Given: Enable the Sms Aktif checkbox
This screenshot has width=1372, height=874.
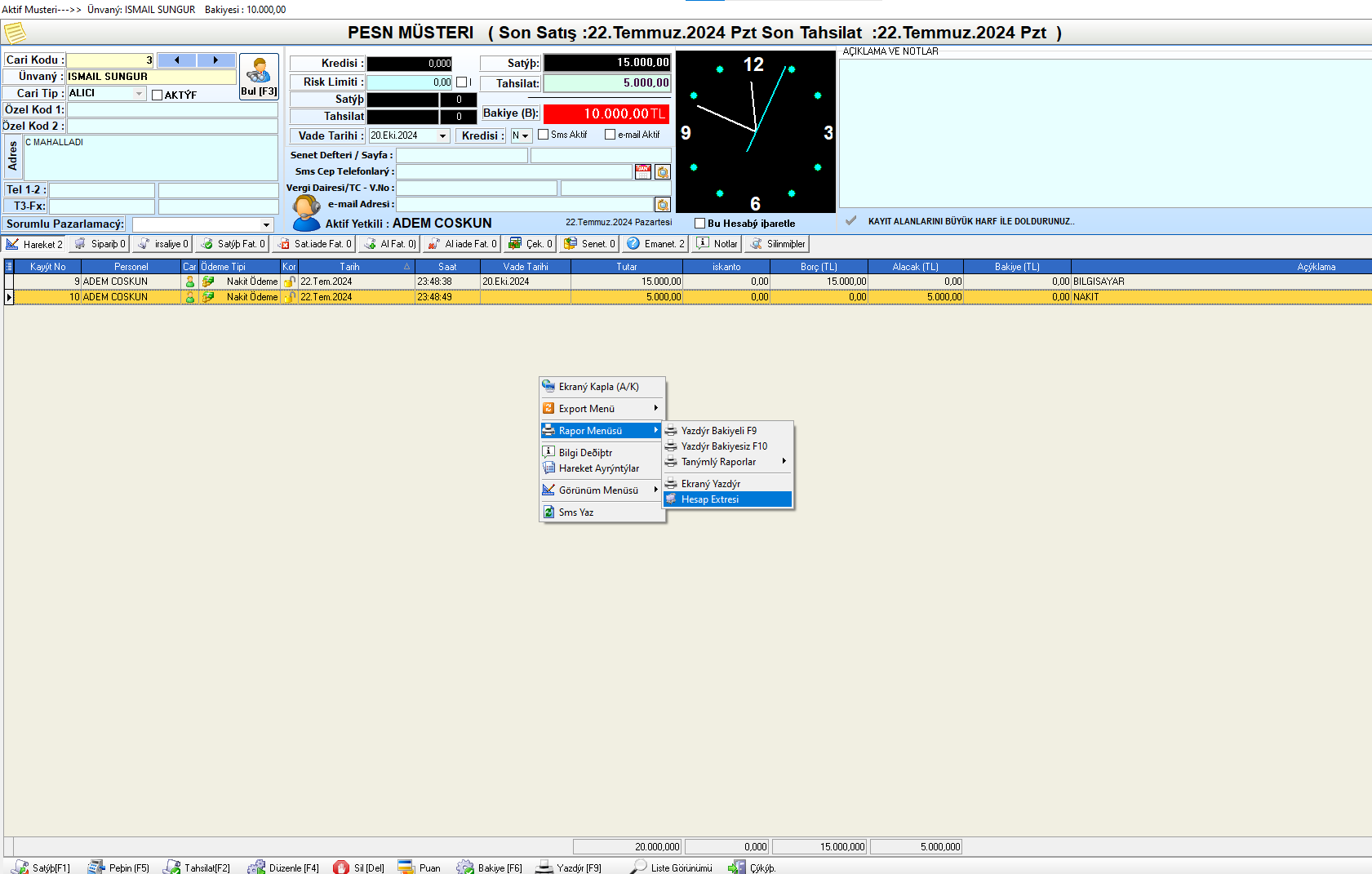Looking at the screenshot, I should click(544, 135).
